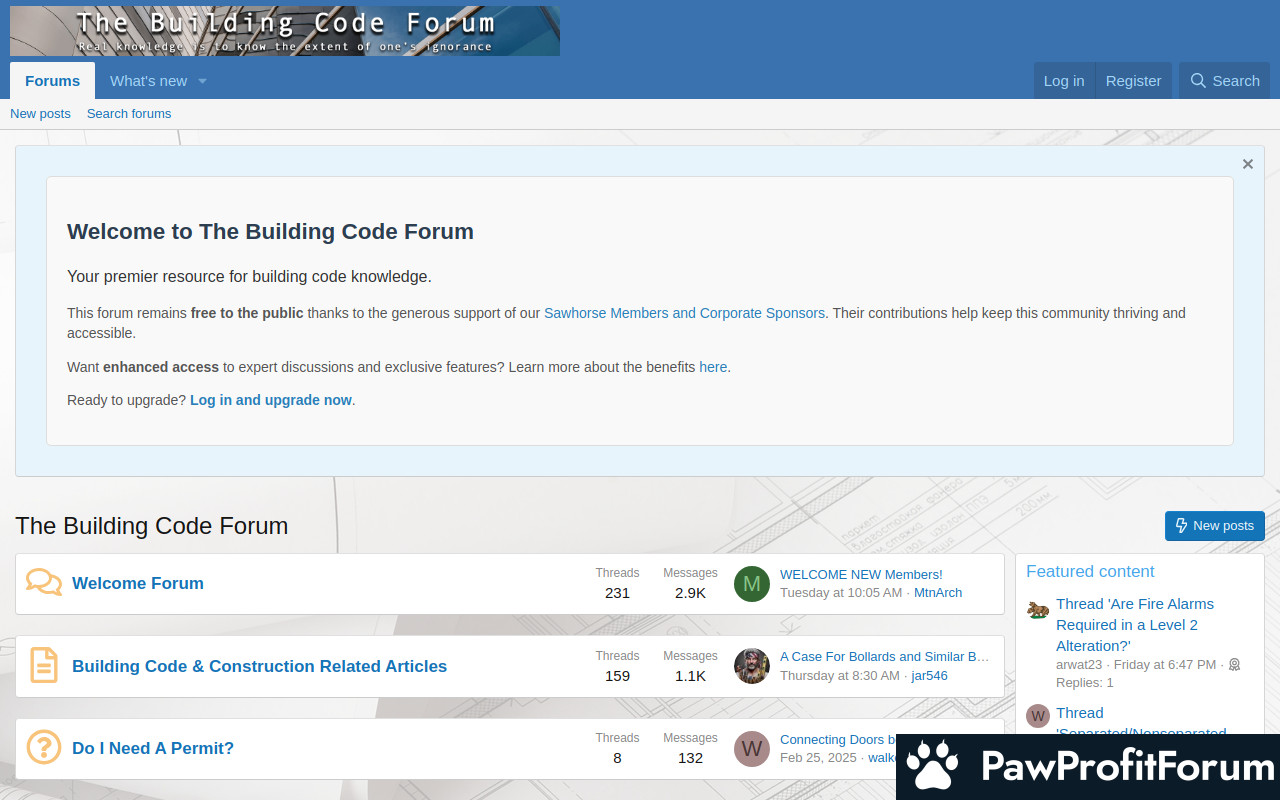Open the Featured content heading link
This screenshot has width=1280, height=800.
(x=1090, y=571)
